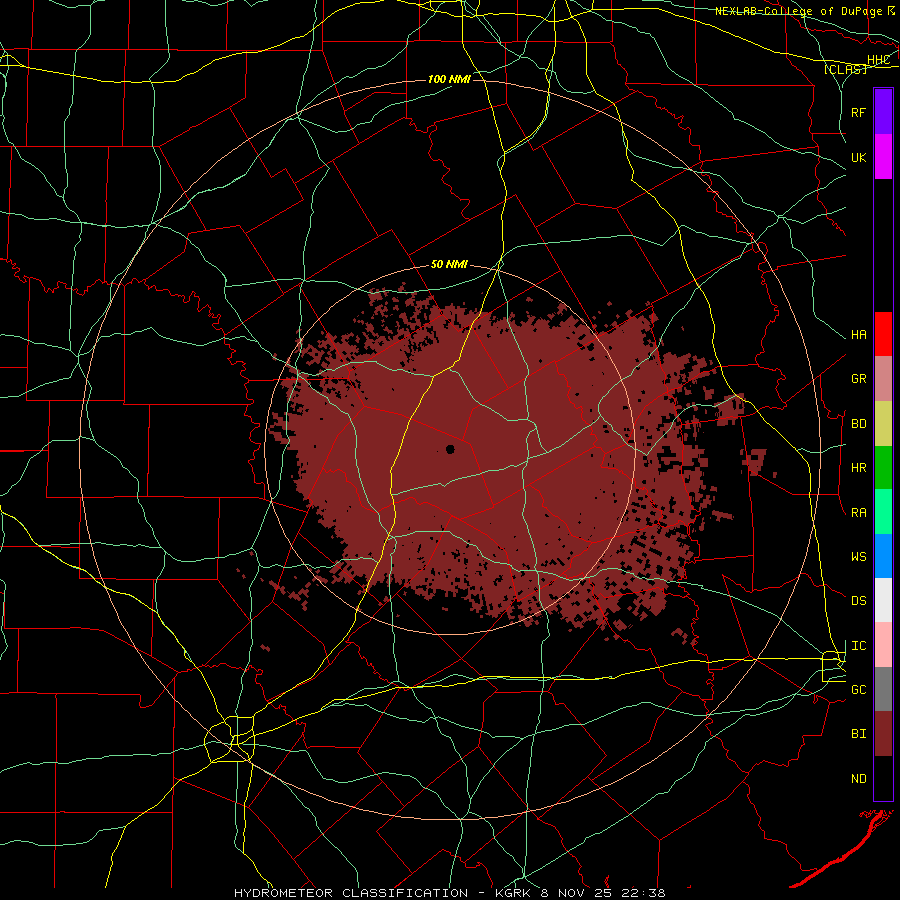Click the IC light pink legend swatch

[883, 645]
